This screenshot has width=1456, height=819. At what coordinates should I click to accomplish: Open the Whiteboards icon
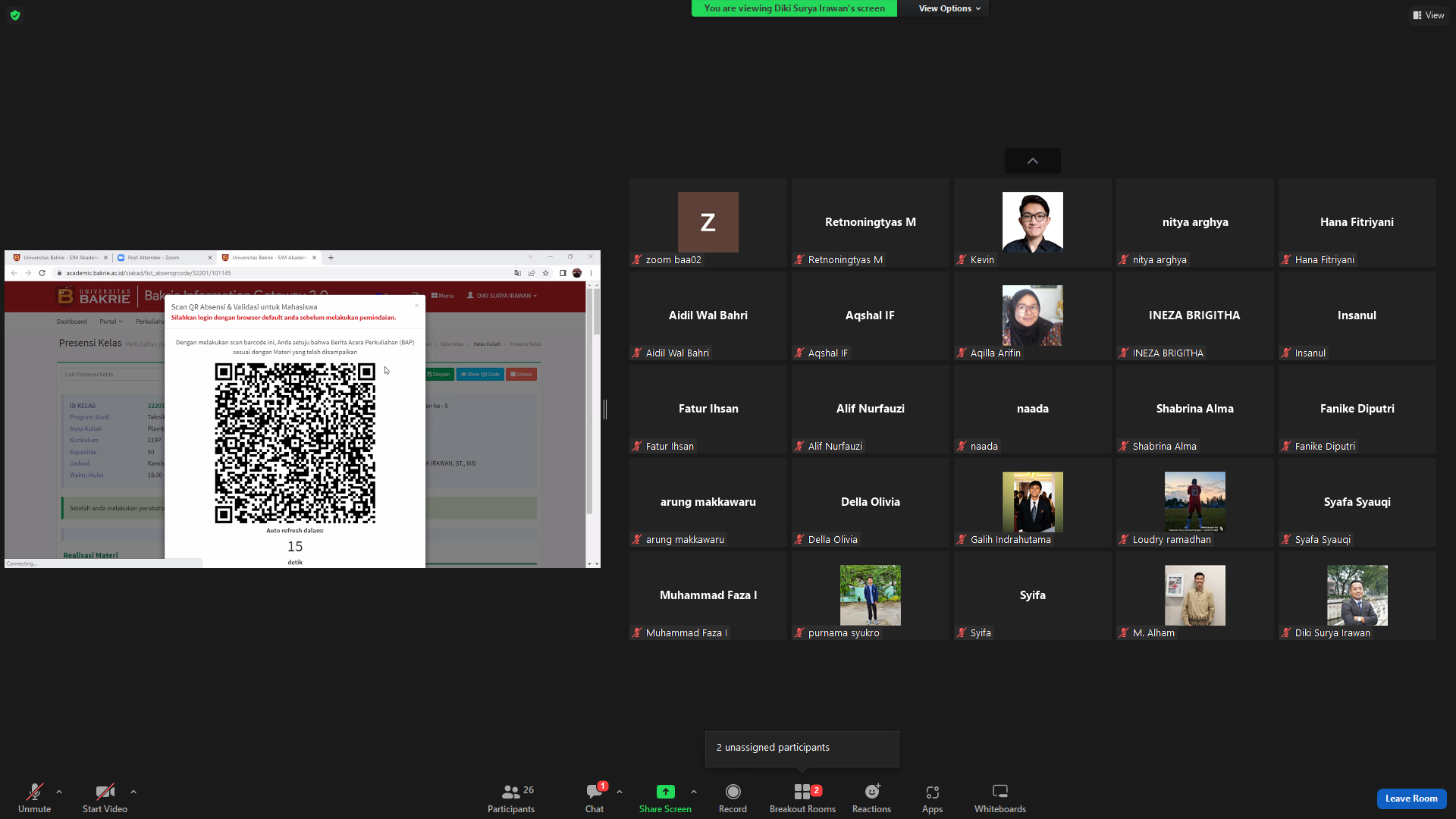click(1000, 792)
